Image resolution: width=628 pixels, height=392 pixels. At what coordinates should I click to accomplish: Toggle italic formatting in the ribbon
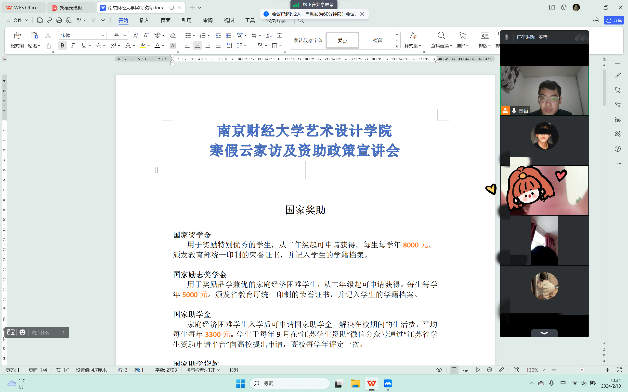[x=73, y=46]
